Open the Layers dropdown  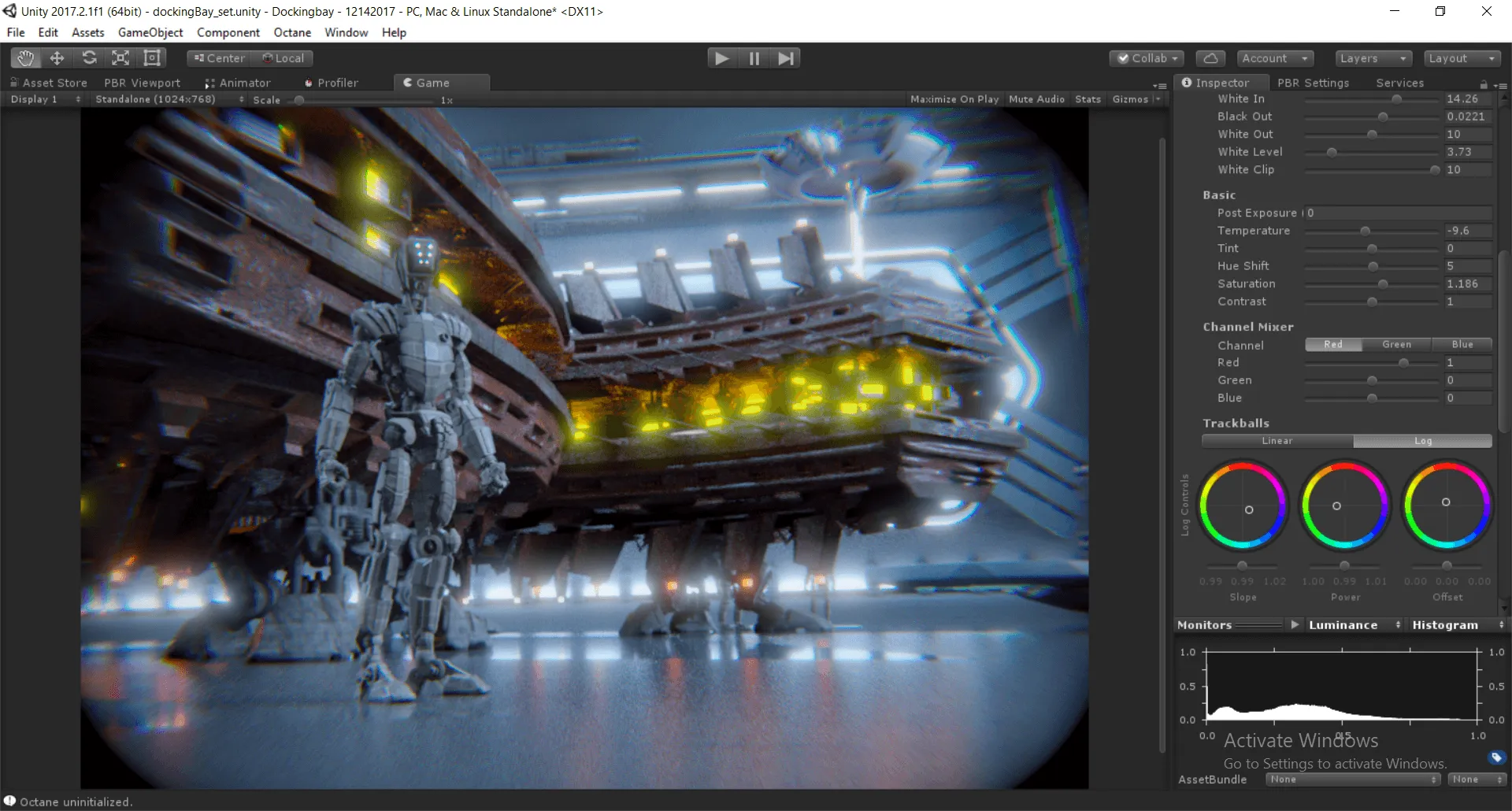click(1372, 57)
